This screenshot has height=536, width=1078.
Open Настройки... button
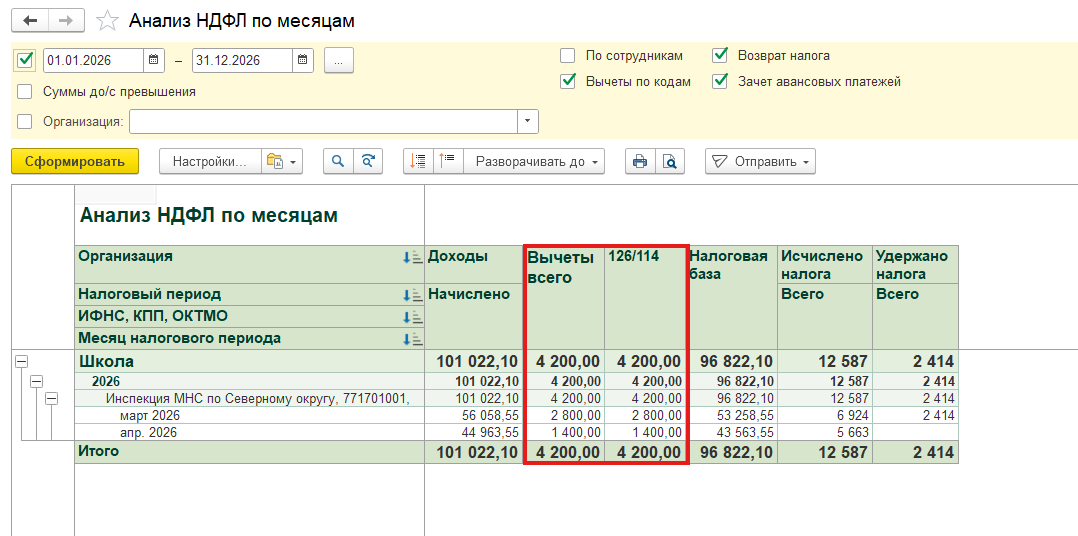click(210, 161)
